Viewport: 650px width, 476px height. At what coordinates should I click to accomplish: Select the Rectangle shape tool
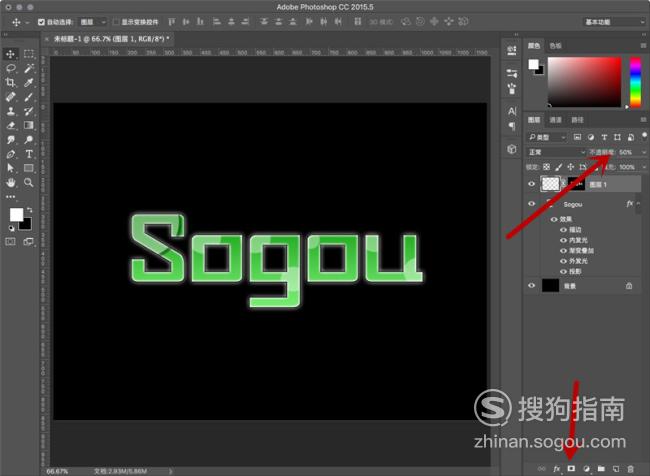[29, 168]
